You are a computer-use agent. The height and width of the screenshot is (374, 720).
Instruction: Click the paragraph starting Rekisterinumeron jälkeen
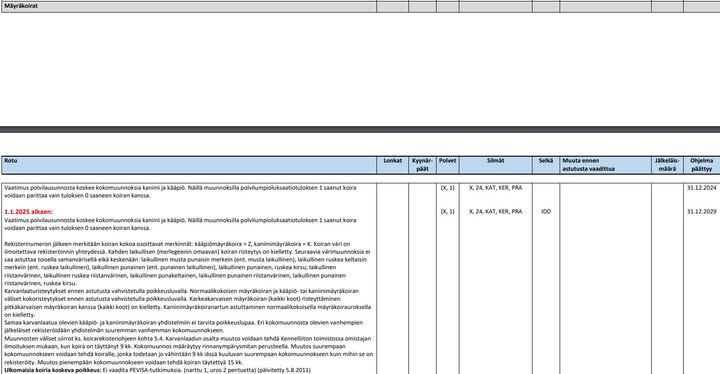click(x=188, y=264)
